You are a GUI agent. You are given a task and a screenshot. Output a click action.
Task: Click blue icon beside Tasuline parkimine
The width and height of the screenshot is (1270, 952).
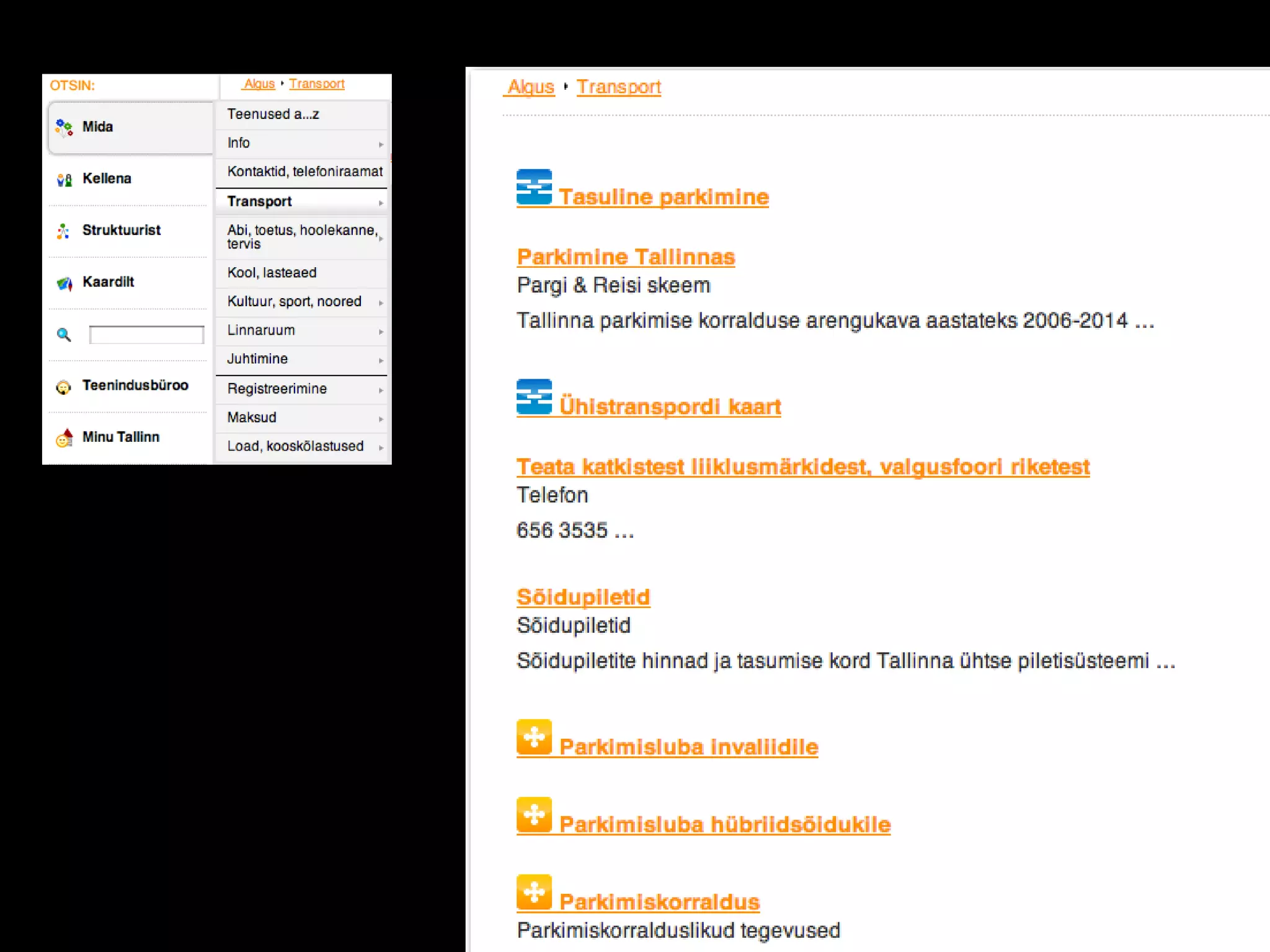(x=534, y=187)
